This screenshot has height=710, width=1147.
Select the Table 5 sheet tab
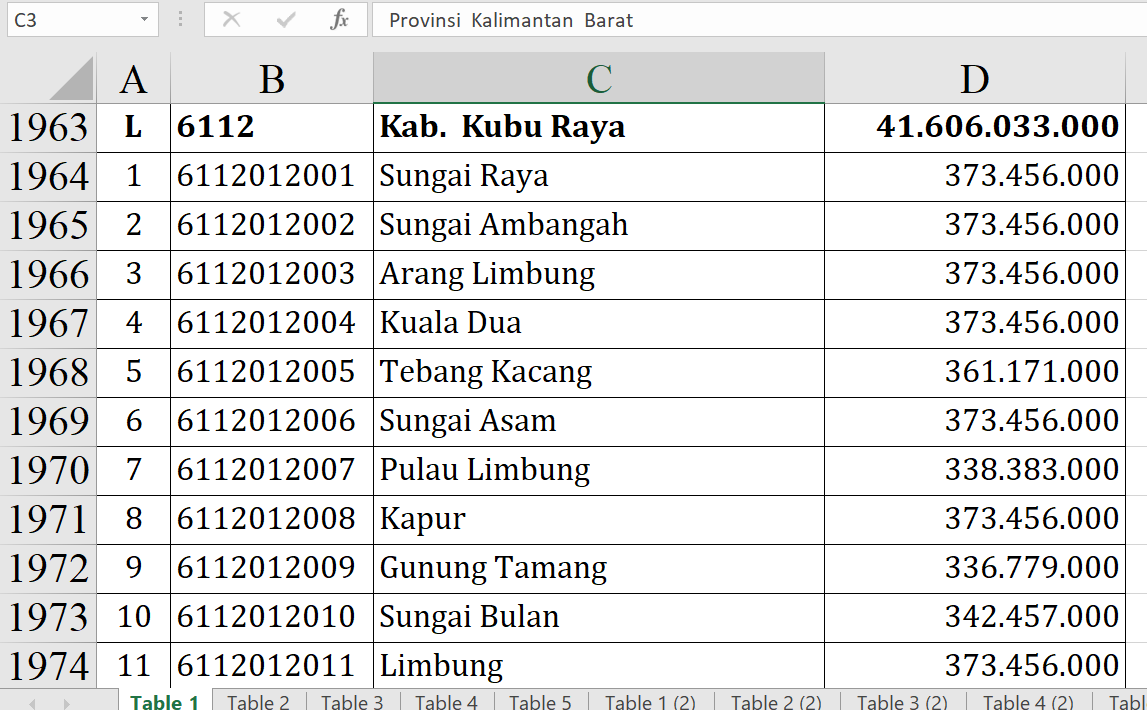click(540, 702)
